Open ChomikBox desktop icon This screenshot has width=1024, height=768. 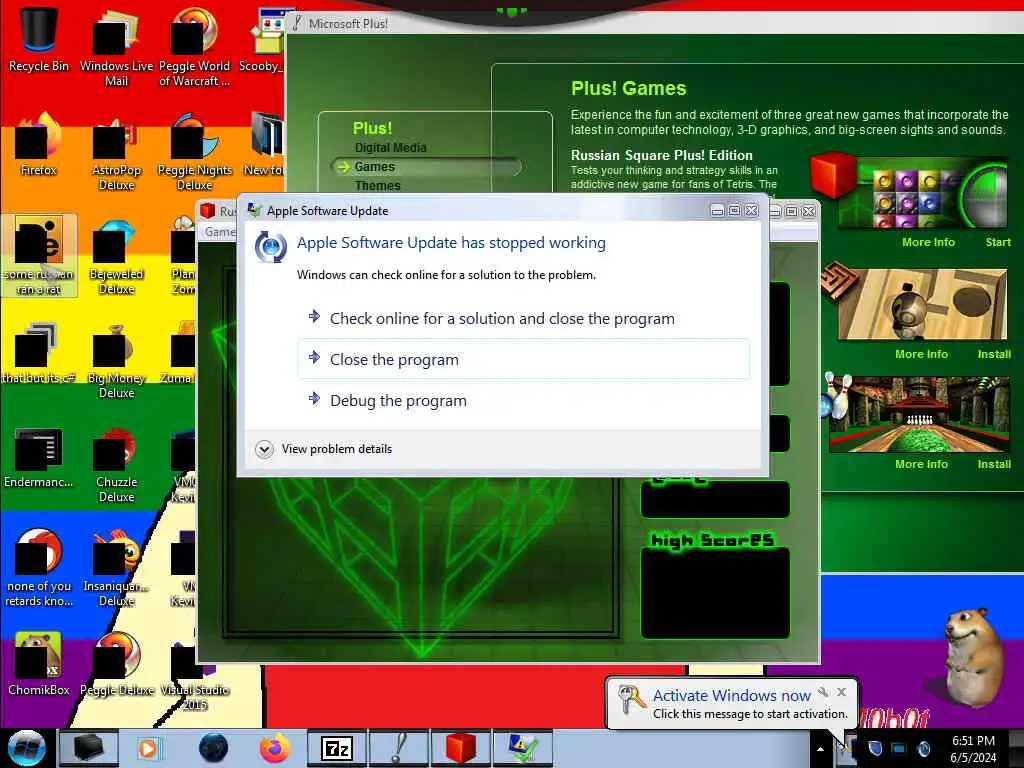click(x=39, y=664)
